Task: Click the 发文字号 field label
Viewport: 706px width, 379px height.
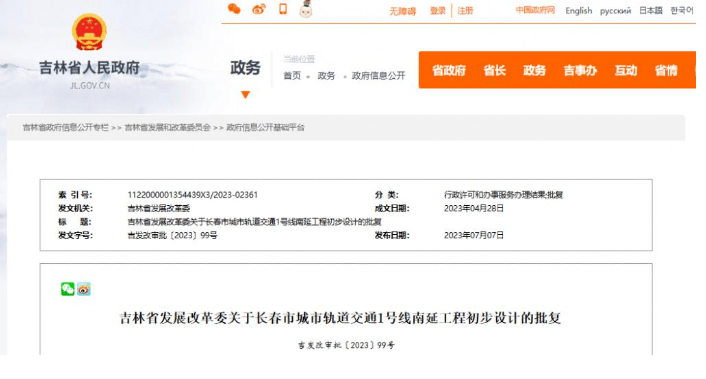Action: [x=75, y=235]
